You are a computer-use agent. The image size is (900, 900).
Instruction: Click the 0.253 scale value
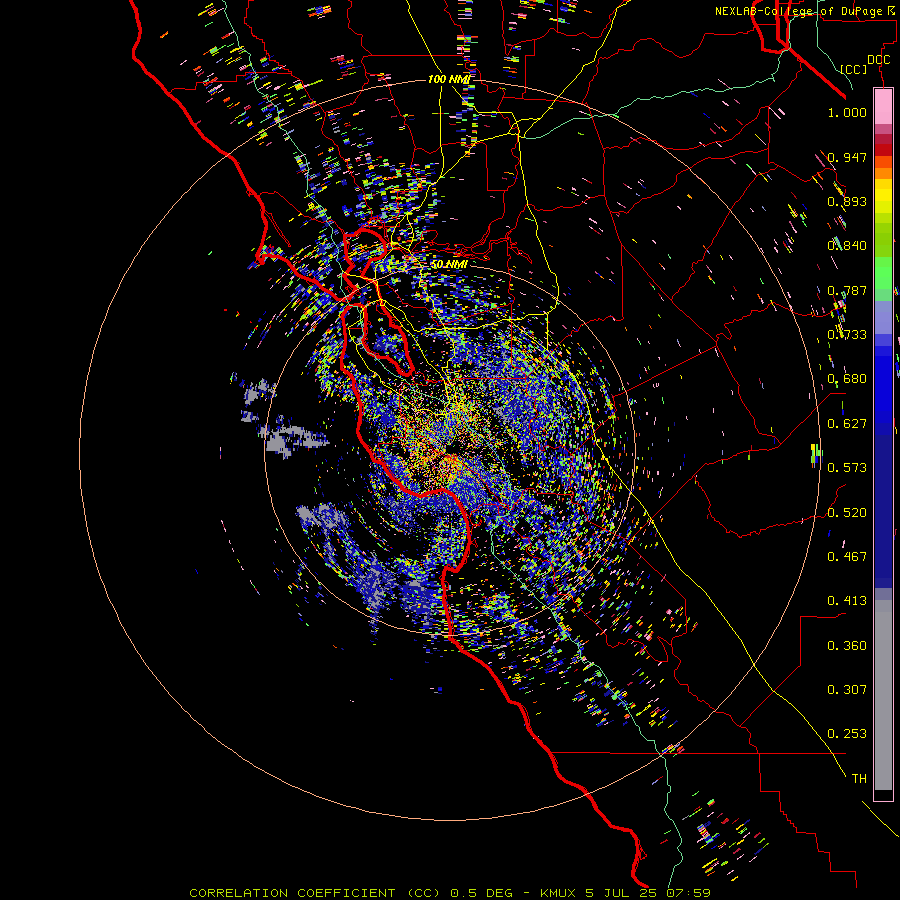[x=847, y=734]
